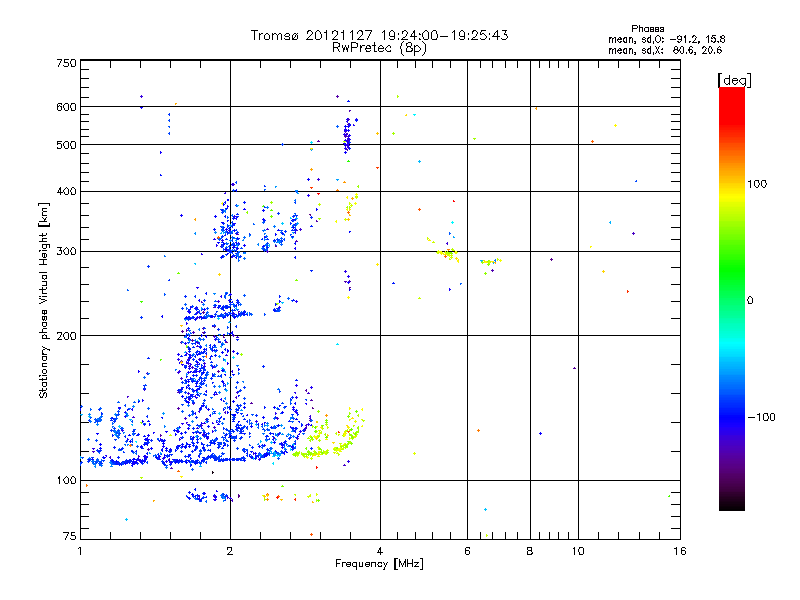The image size is (800, 600).
Task: Click the blue vertical cluster near 3.5 MHz, 500 km
Action: tap(347, 135)
